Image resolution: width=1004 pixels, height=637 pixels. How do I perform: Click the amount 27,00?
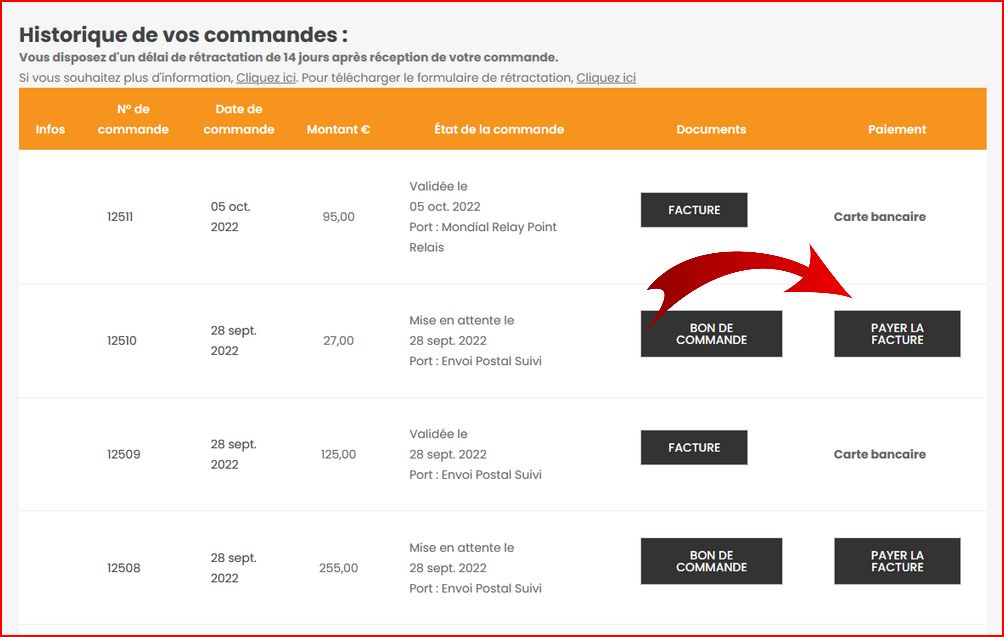[x=338, y=341]
